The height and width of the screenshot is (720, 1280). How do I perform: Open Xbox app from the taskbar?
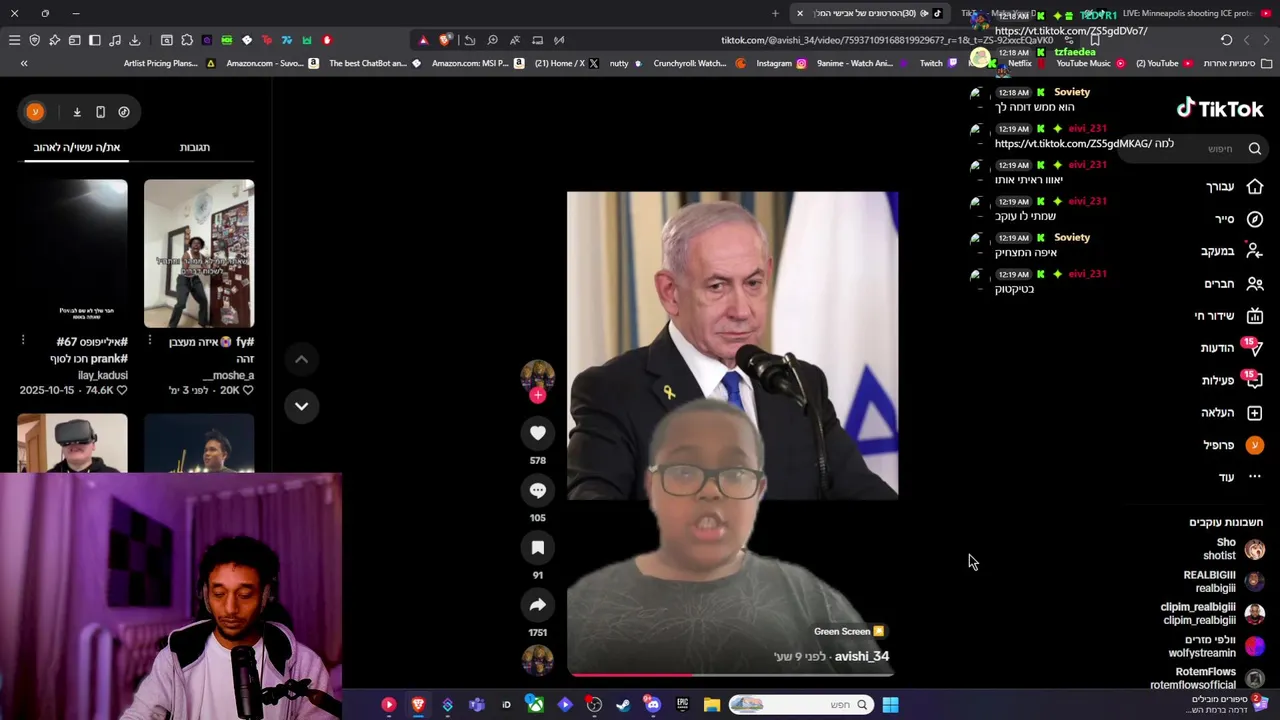(536, 705)
